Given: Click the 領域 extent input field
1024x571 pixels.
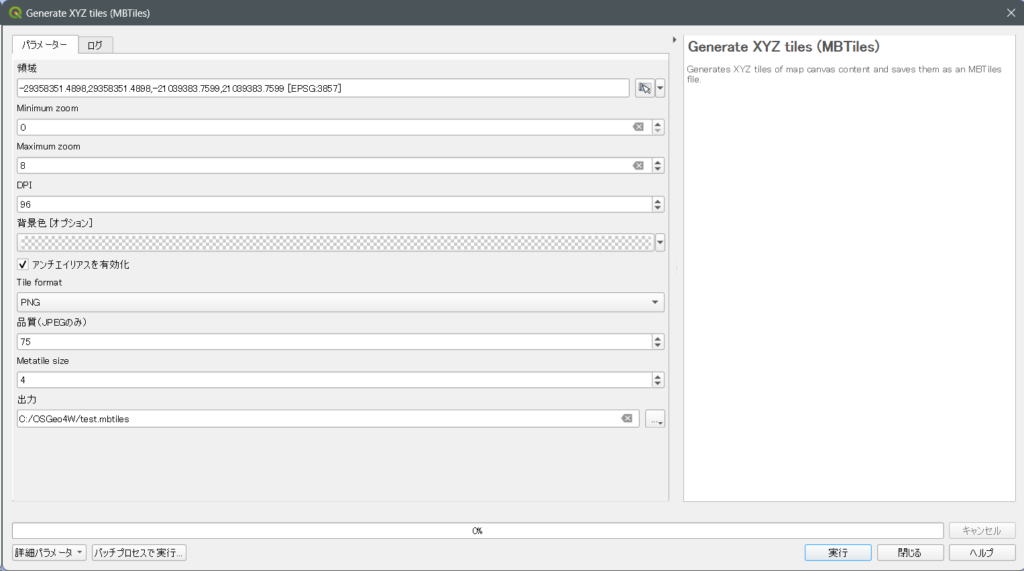Looking at the screenshot, I should pyautogui.click(x=322, y=88).
